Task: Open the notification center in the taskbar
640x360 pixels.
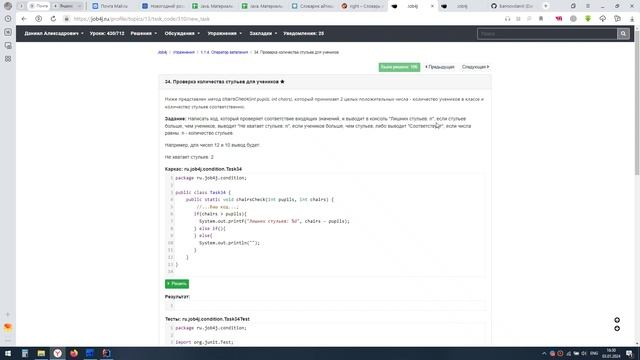Action: coord(629,353)
